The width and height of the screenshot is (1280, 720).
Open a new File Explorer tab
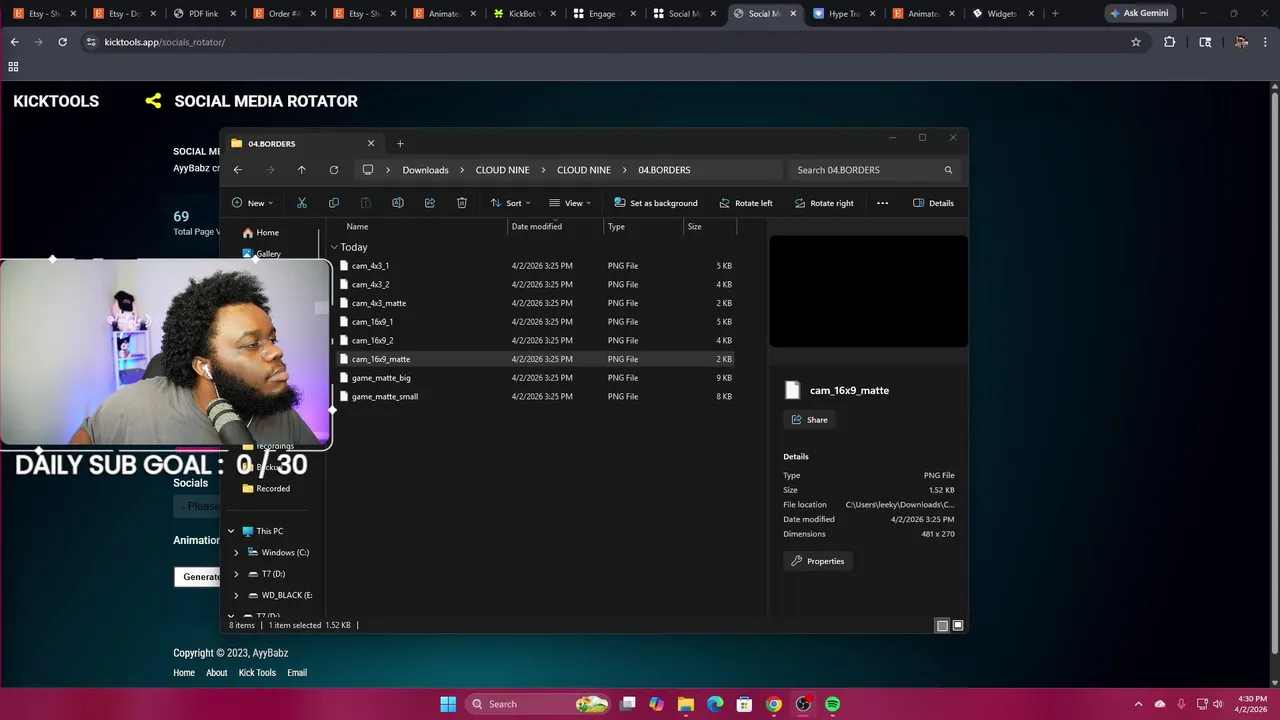pos(400,143)
